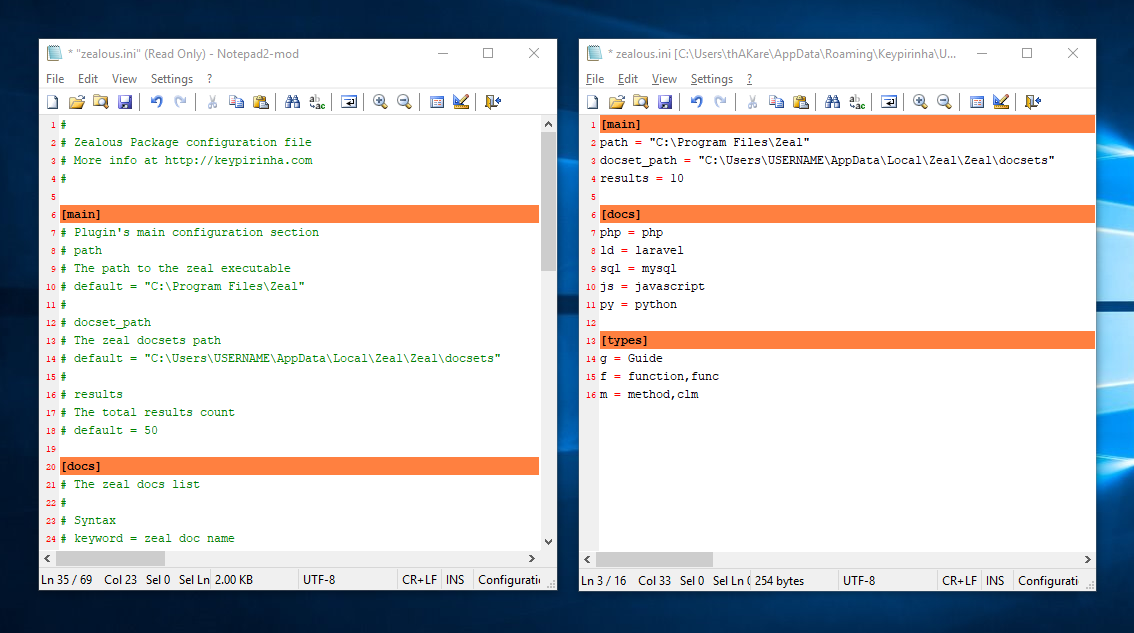Paste clipboard icon in left read-only window

261,102
